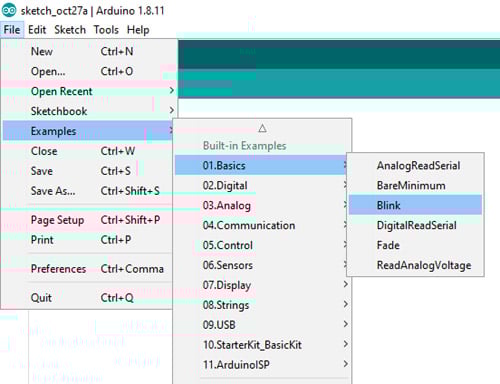
Task: Select Open... in the File menu
Action: [88, 71]
